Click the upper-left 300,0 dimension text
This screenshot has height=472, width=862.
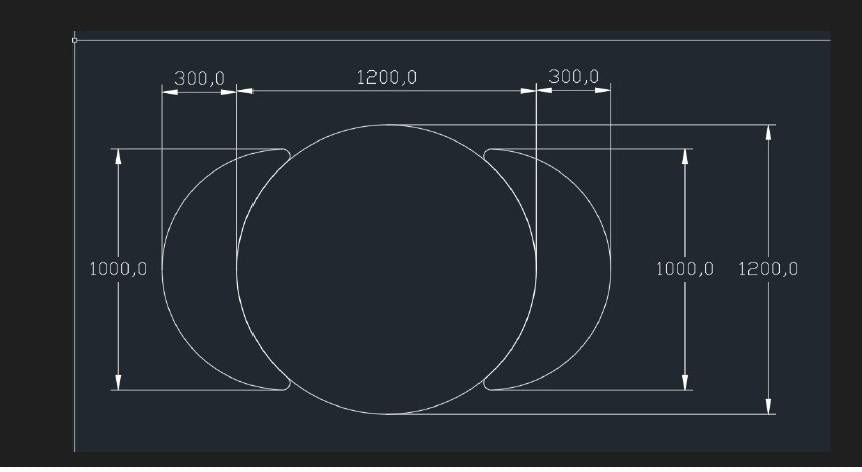[x=199, y=79]
